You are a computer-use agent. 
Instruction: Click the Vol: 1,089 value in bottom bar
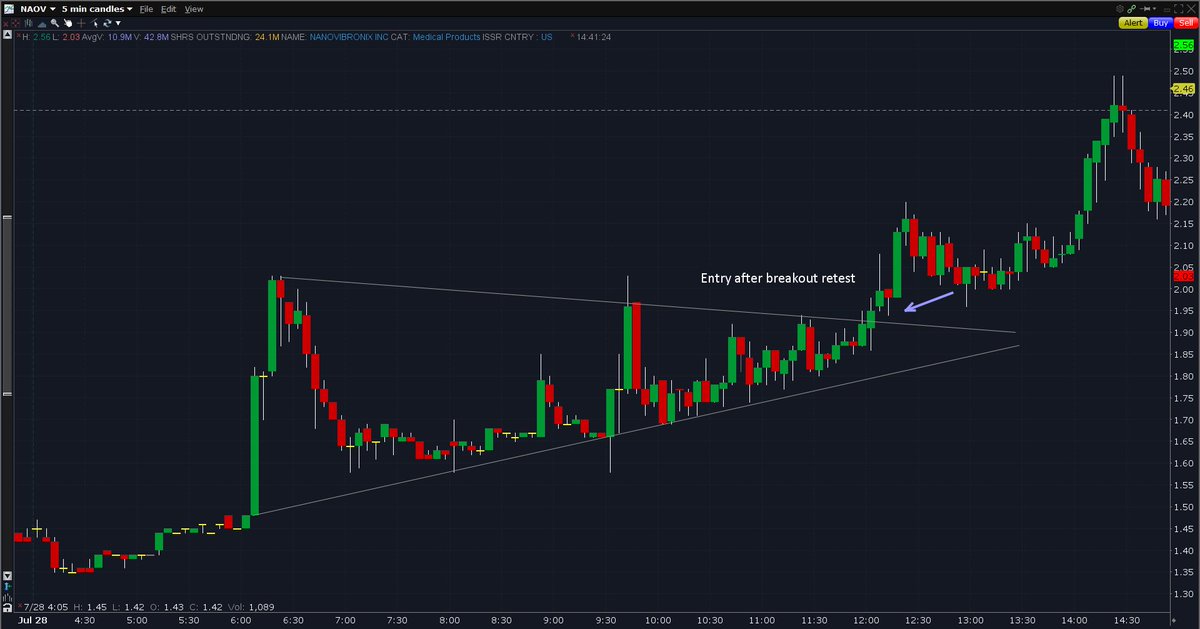pyautogui.click(x=250, y=607)
